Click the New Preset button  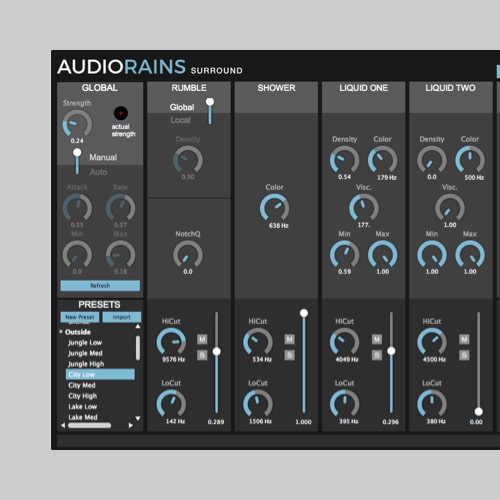click(80, 317)
